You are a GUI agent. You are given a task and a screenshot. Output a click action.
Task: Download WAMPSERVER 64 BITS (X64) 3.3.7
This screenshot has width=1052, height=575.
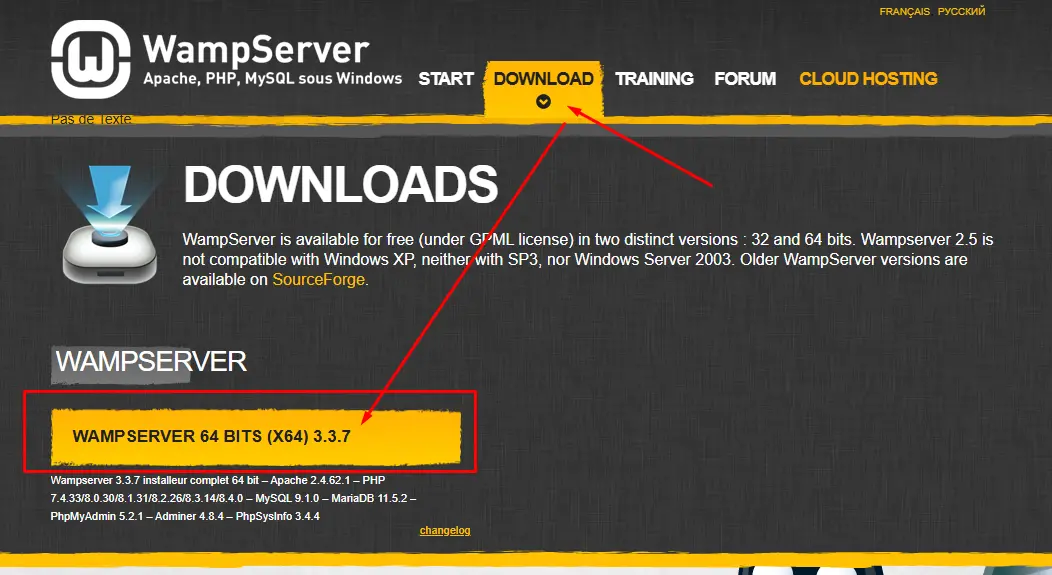pos(256,437)
